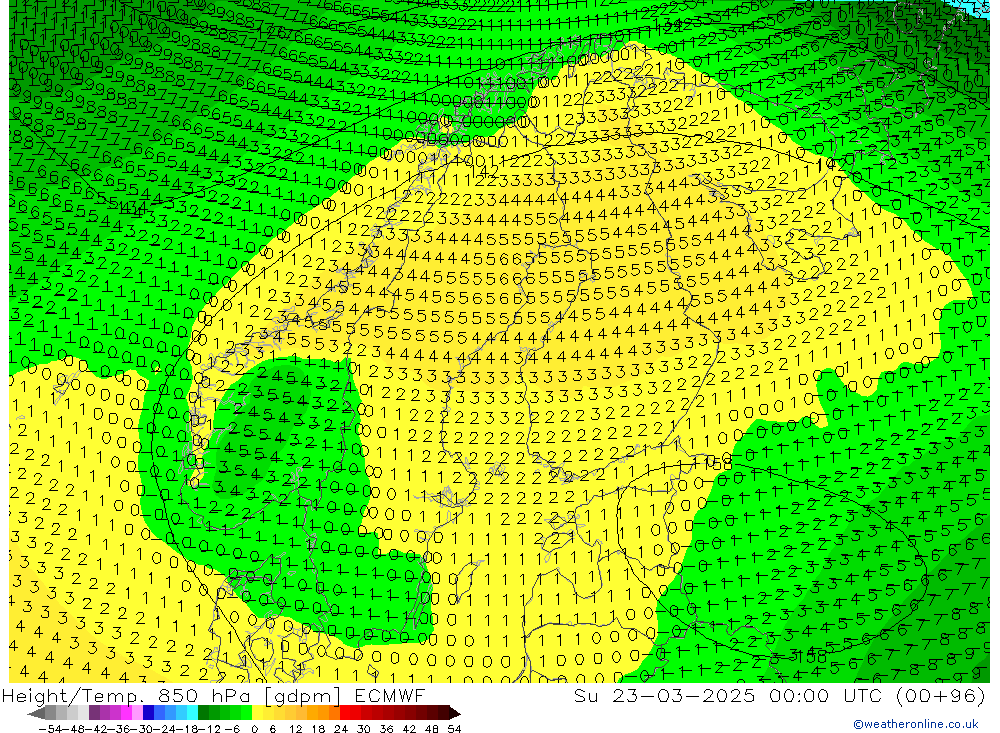Image resolution: width=1000 pixels, height=733 pixels.
Task: Click the '0' legend scale label
Action: coord(254,729)
